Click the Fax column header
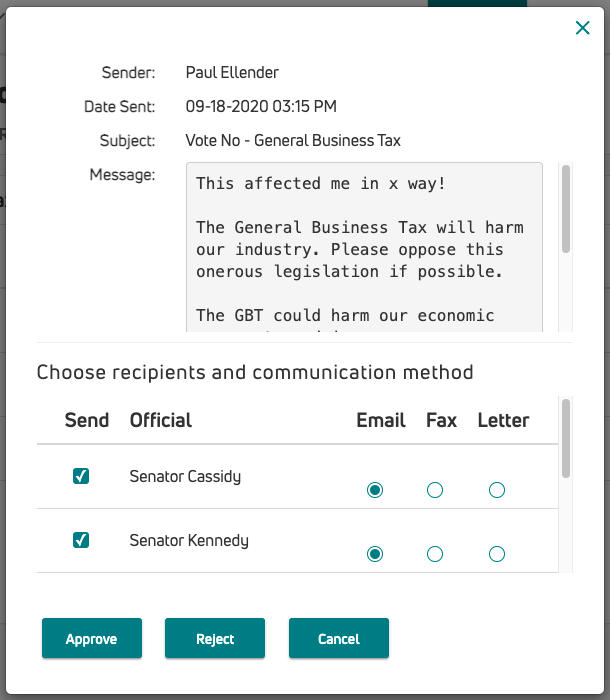This screenshot has width=610, height=700. coord(441,420)
